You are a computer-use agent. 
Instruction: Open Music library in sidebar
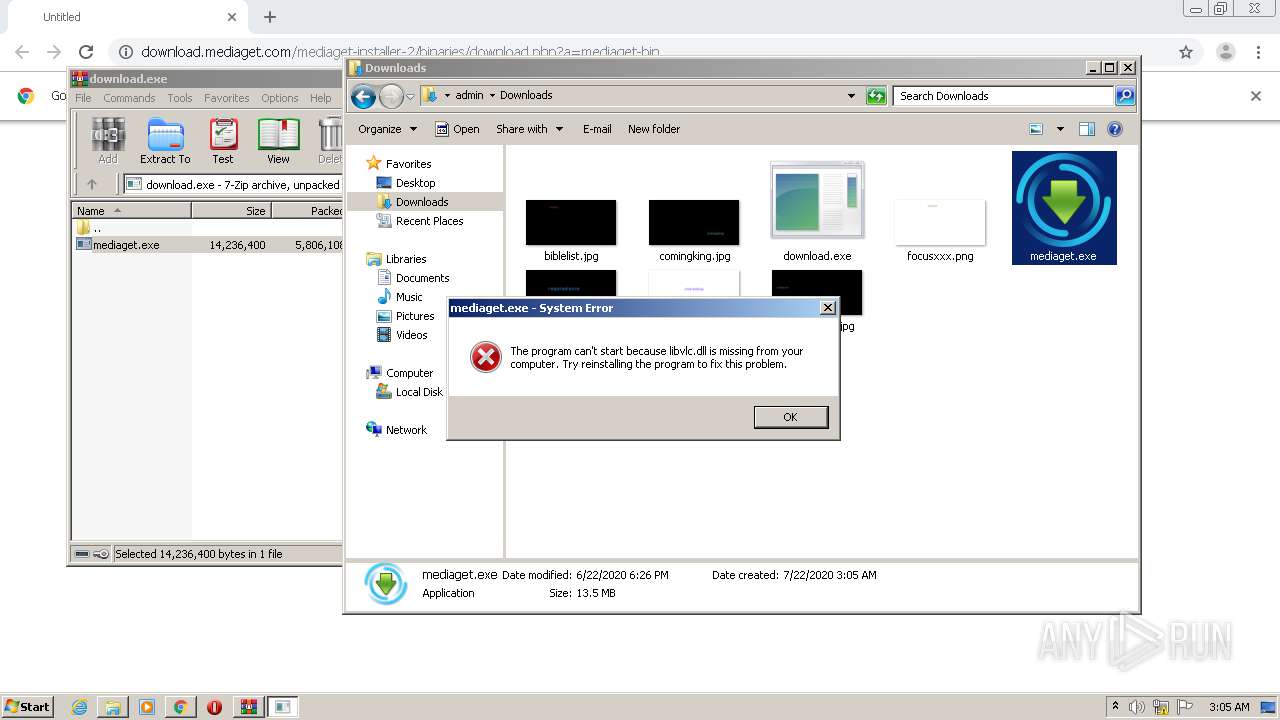click(x=400, y=297)
